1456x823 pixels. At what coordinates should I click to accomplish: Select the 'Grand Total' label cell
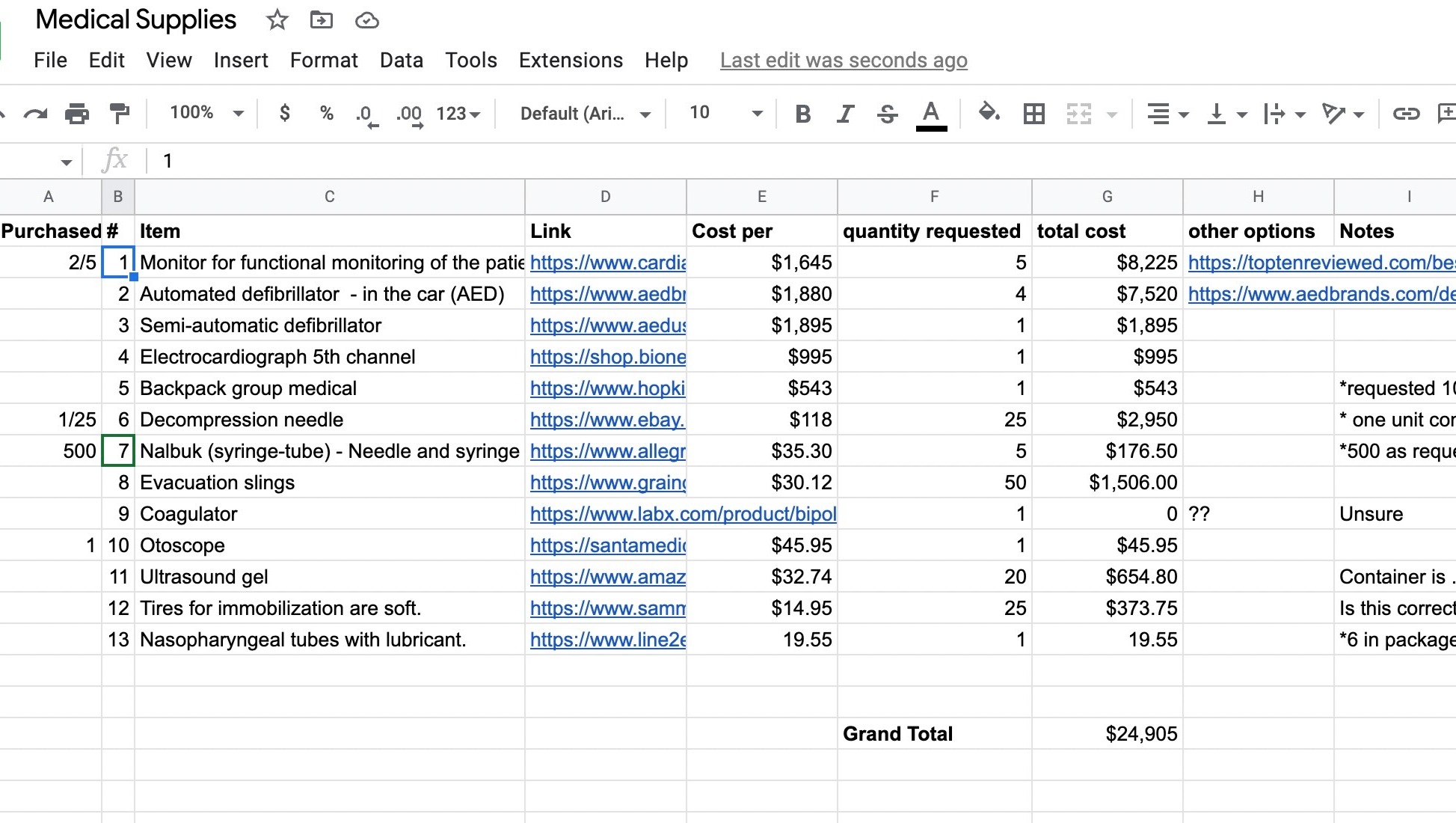click(x=935, y=734)
